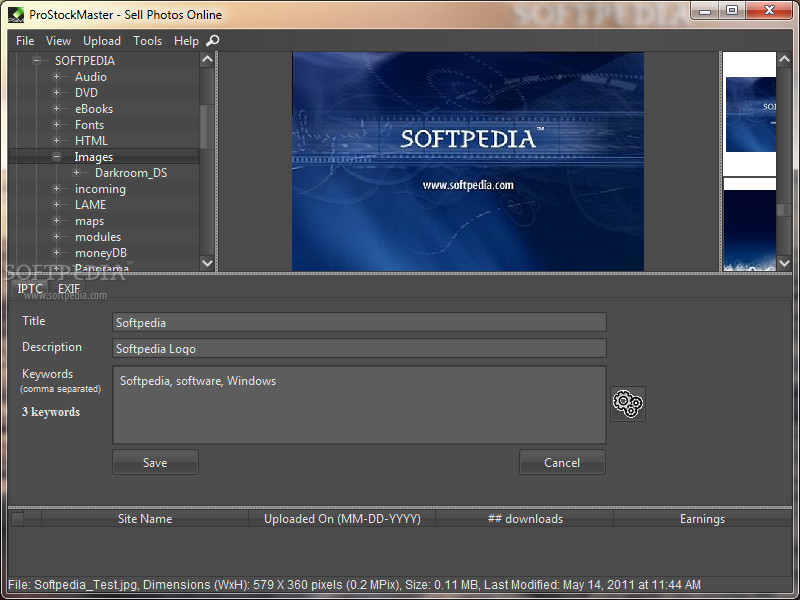Click the thumbnail strip scroll up arrow

pyautogui.click(x=784, y=59)
